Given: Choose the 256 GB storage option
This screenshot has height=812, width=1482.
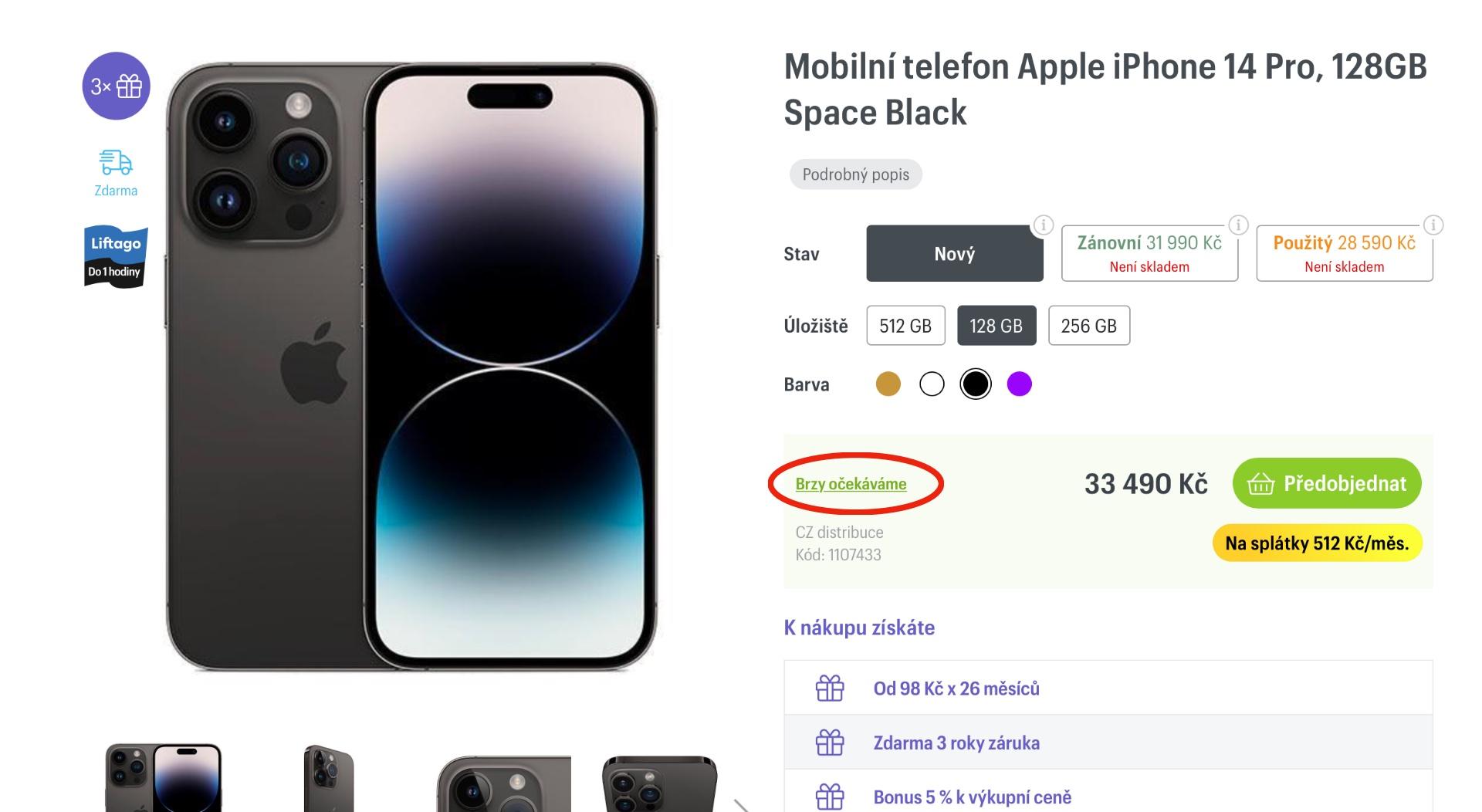Looking at the screenshot, I should point(1088,326).
